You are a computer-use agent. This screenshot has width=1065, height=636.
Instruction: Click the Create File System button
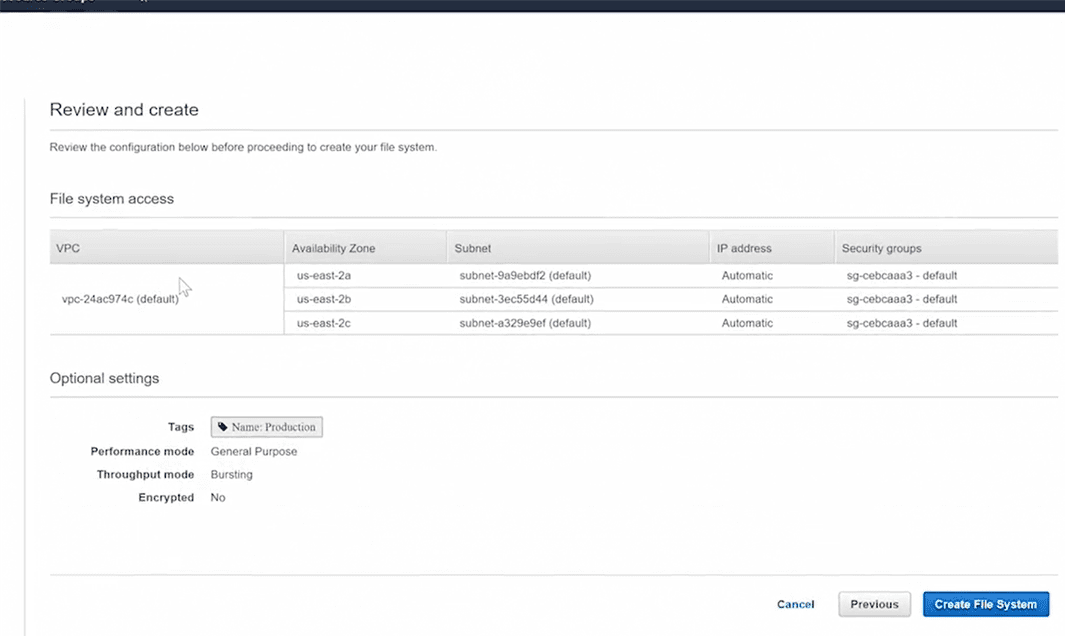coord(985,604)
